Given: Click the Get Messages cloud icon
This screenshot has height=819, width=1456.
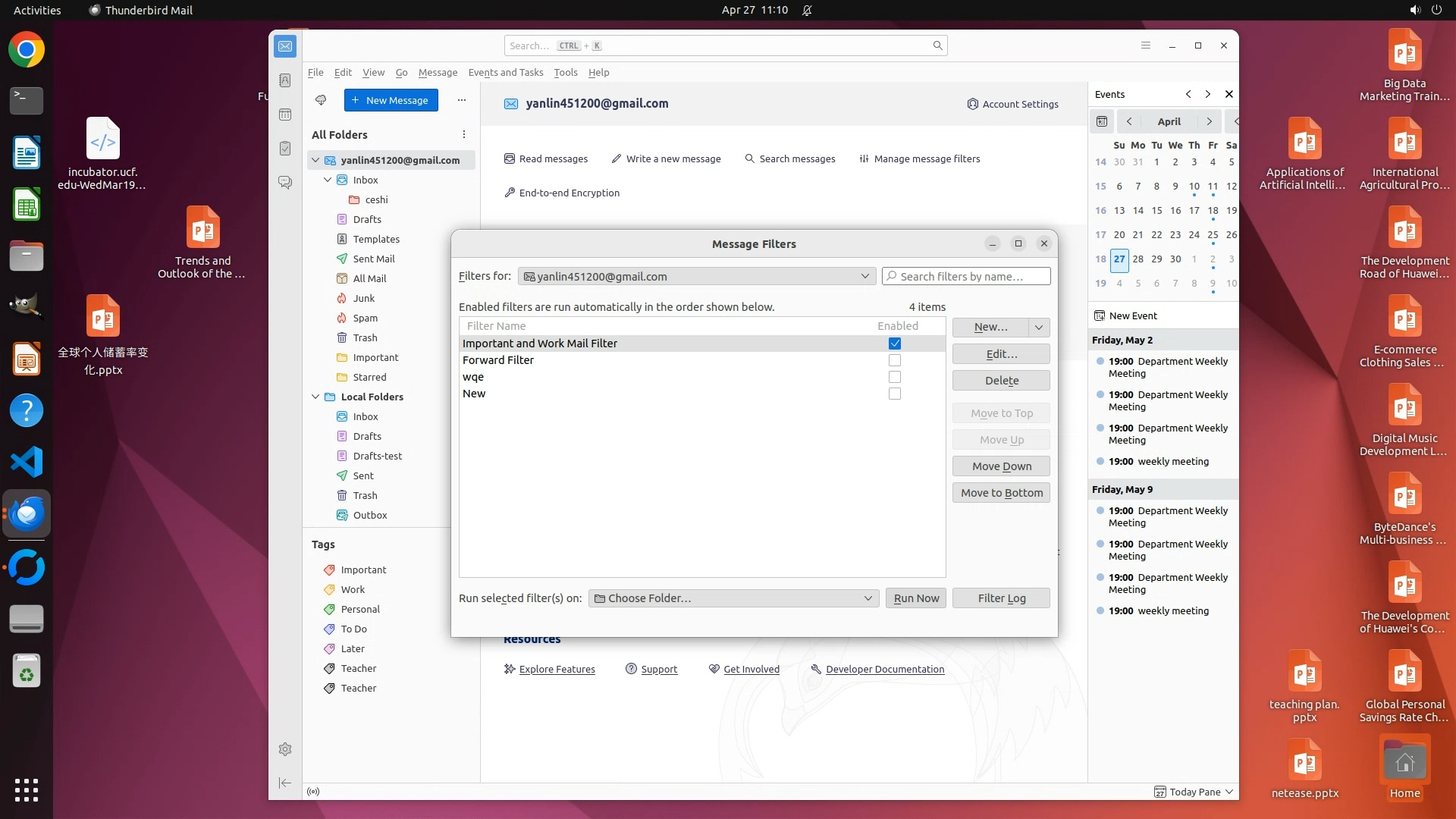Looking at the screenshot, I should pos(321,100).
